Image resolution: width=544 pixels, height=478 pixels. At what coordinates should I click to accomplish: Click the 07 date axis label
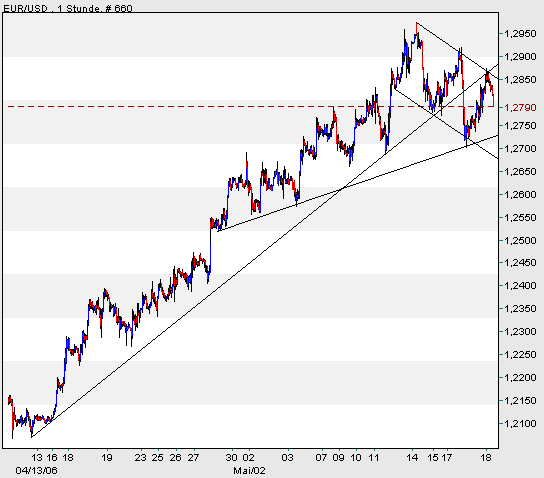(x=321, y=458)
